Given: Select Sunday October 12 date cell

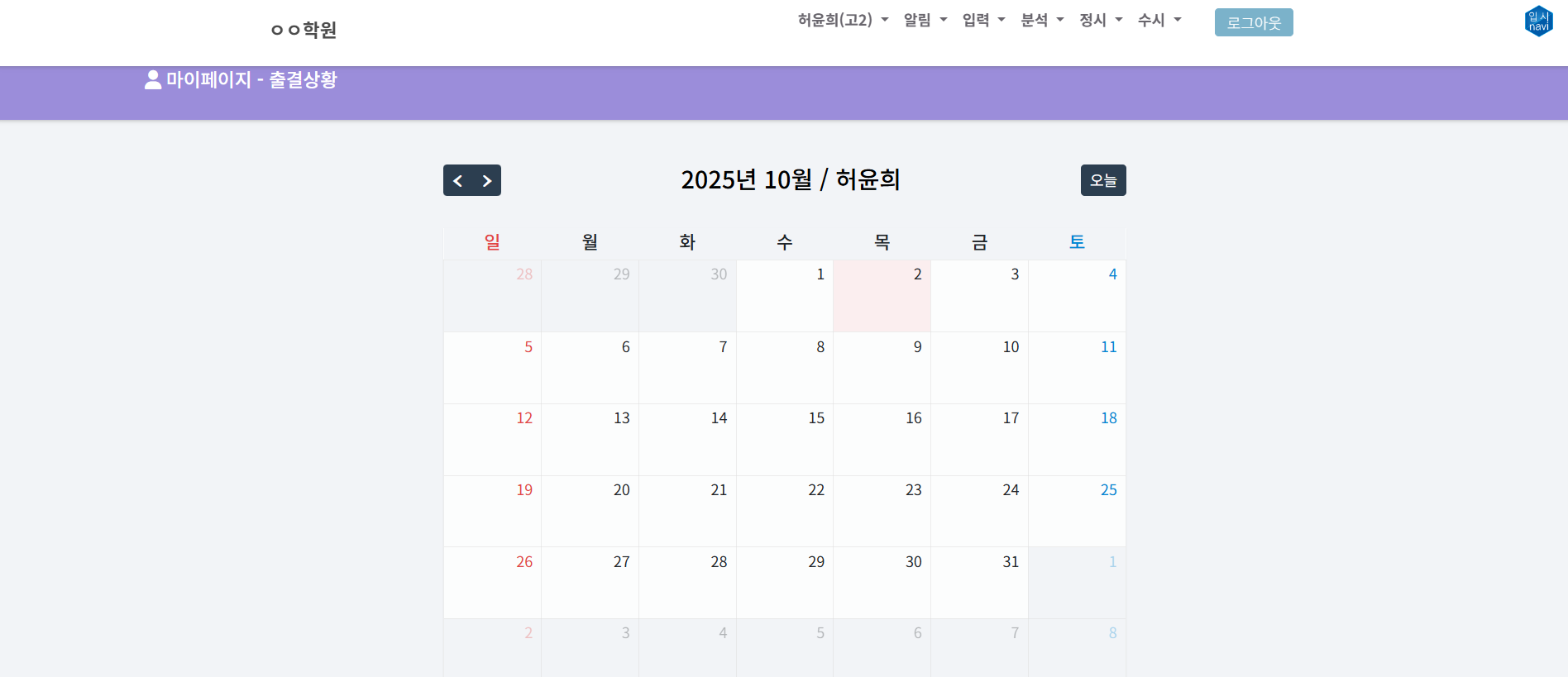Looking at the screenshot, I should pos(492,439).
